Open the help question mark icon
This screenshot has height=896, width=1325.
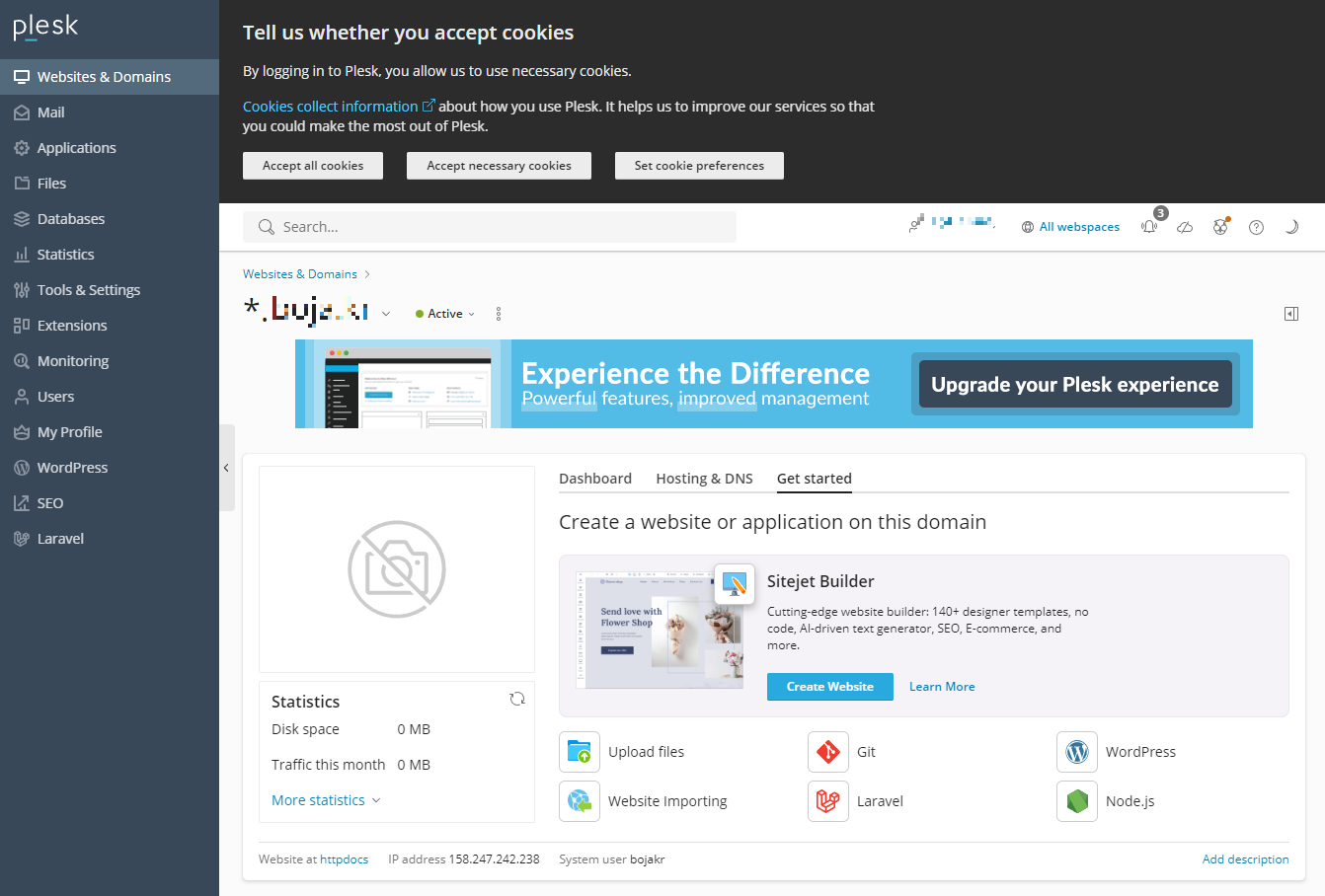(1256, 227)
